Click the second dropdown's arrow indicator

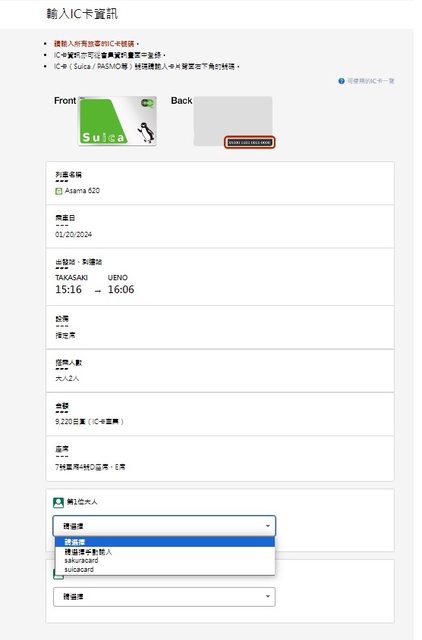click(x=268, y=596)
